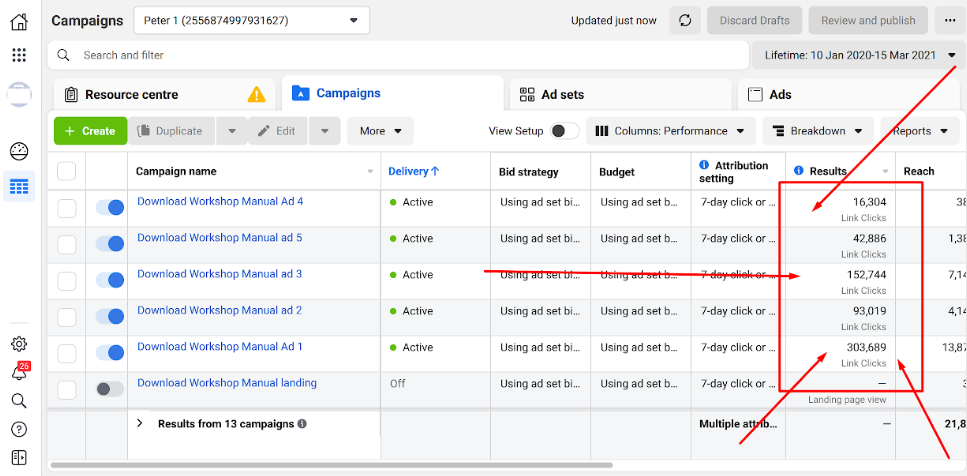
Task: Click the search magnifier in left sidebar
Action: (x=19, y=401)
